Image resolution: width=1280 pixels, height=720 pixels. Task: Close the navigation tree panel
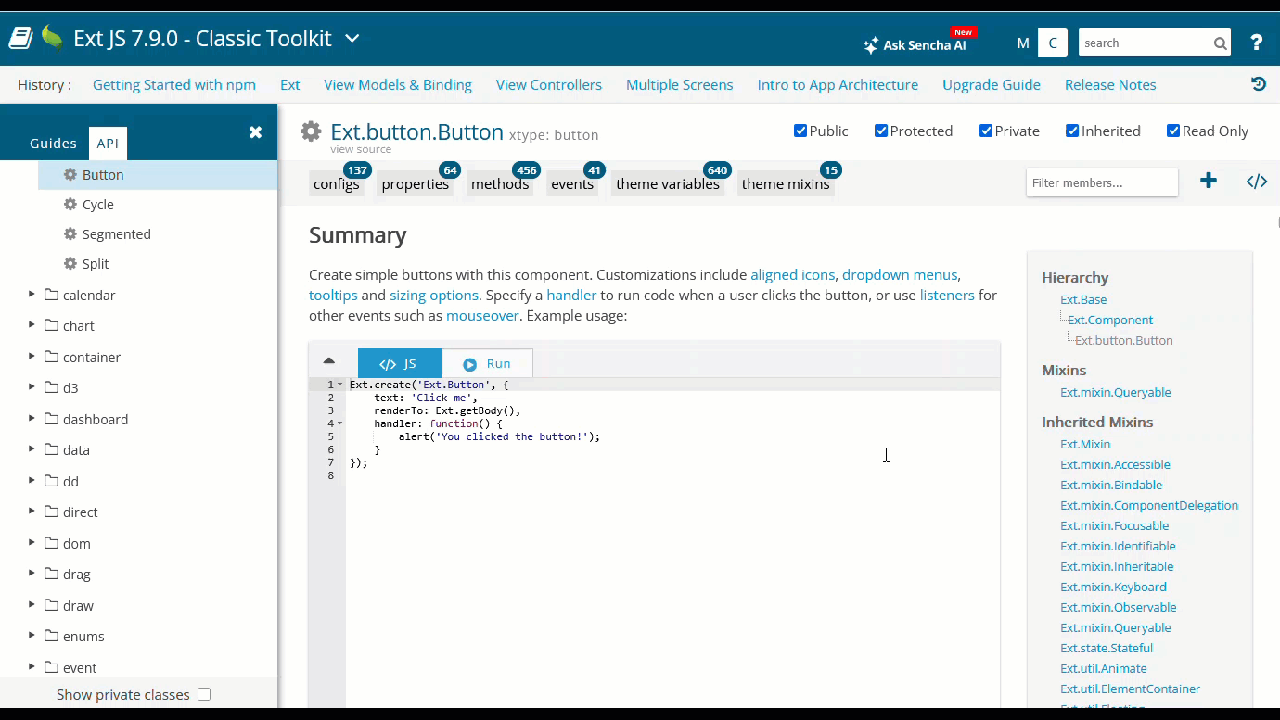tap(255, 132)
